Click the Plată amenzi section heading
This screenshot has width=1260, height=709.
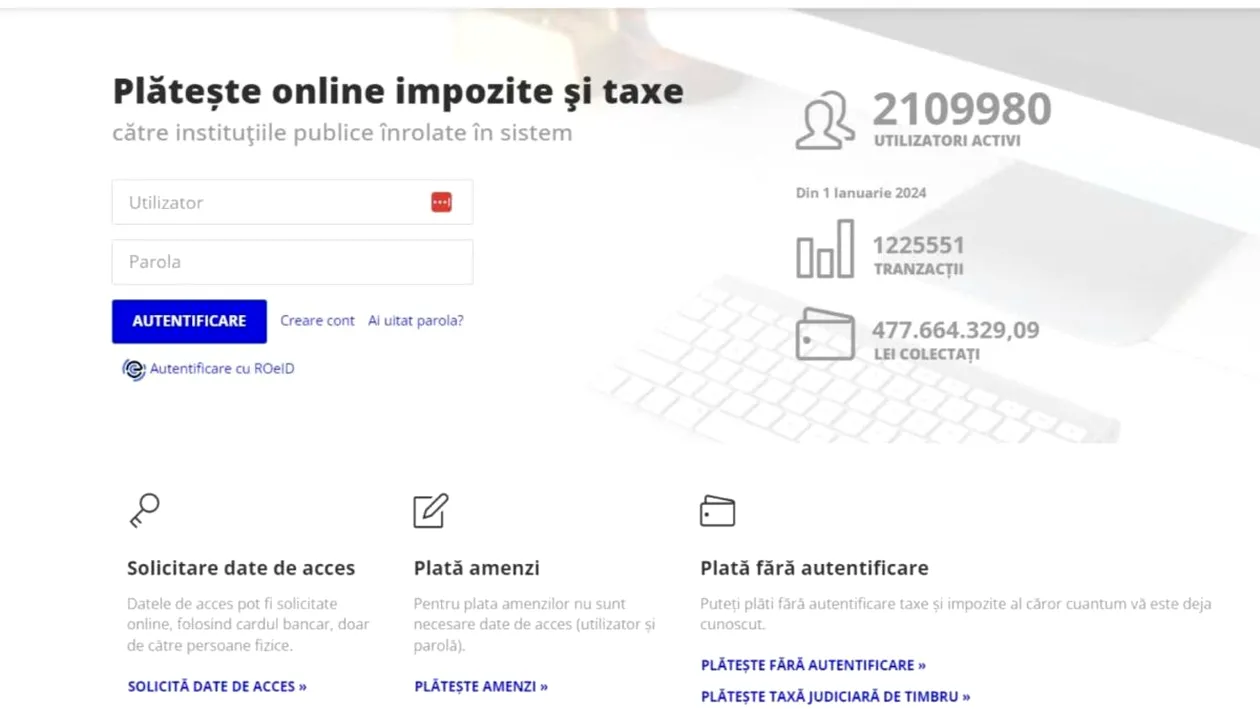pos(477,567)
